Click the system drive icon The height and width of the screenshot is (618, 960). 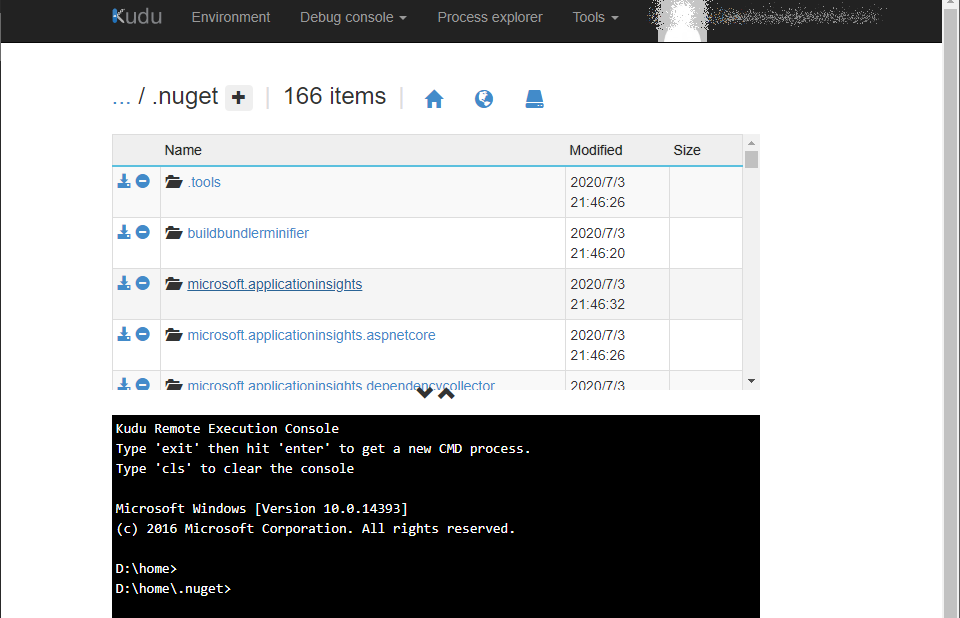534,99
